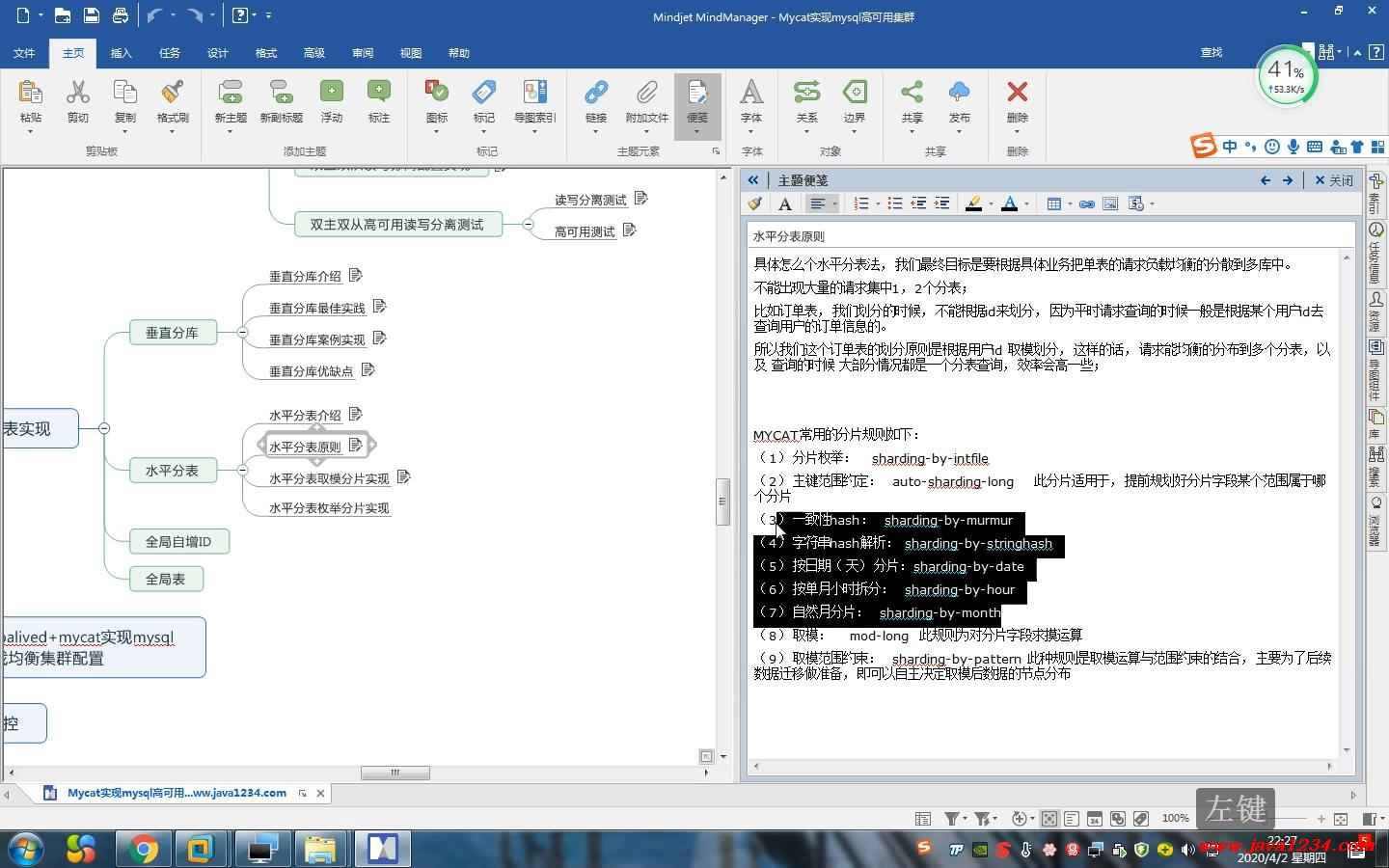1389x868 pixels.
Task: Click the Copy (复制) icon
Action: tap(125, 93)
